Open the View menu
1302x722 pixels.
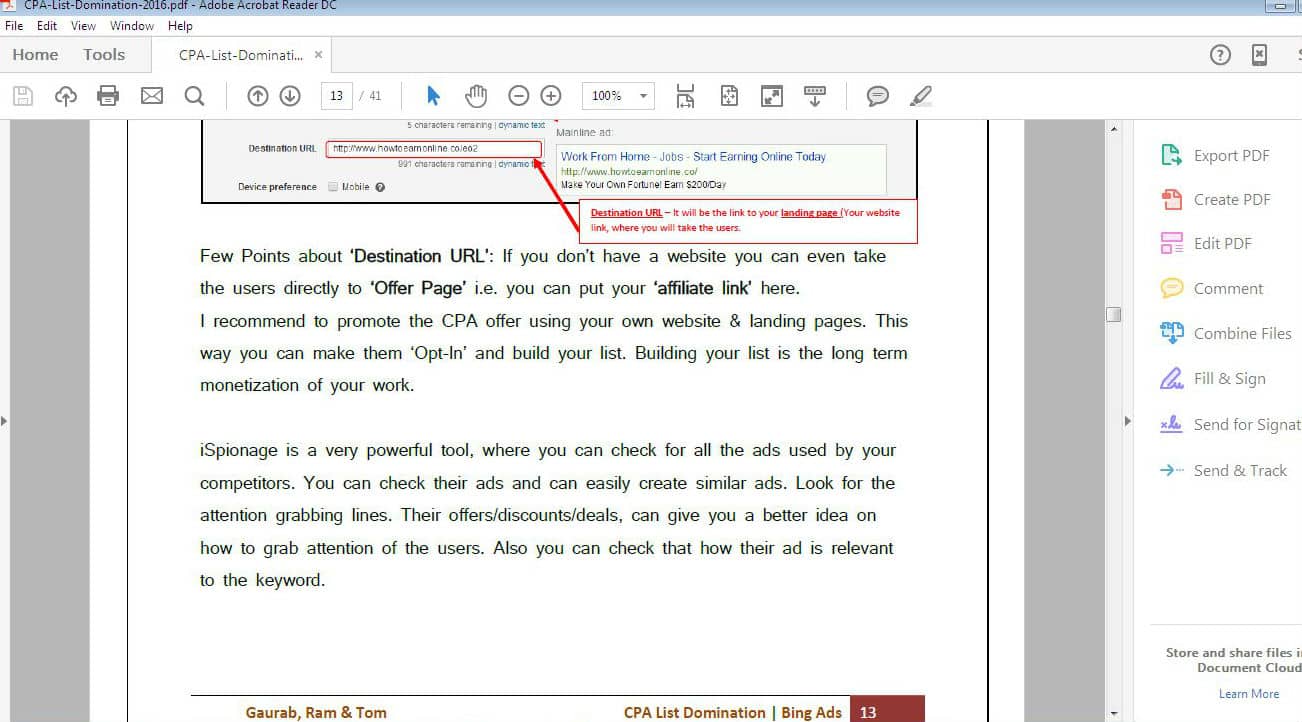[84, 26]
